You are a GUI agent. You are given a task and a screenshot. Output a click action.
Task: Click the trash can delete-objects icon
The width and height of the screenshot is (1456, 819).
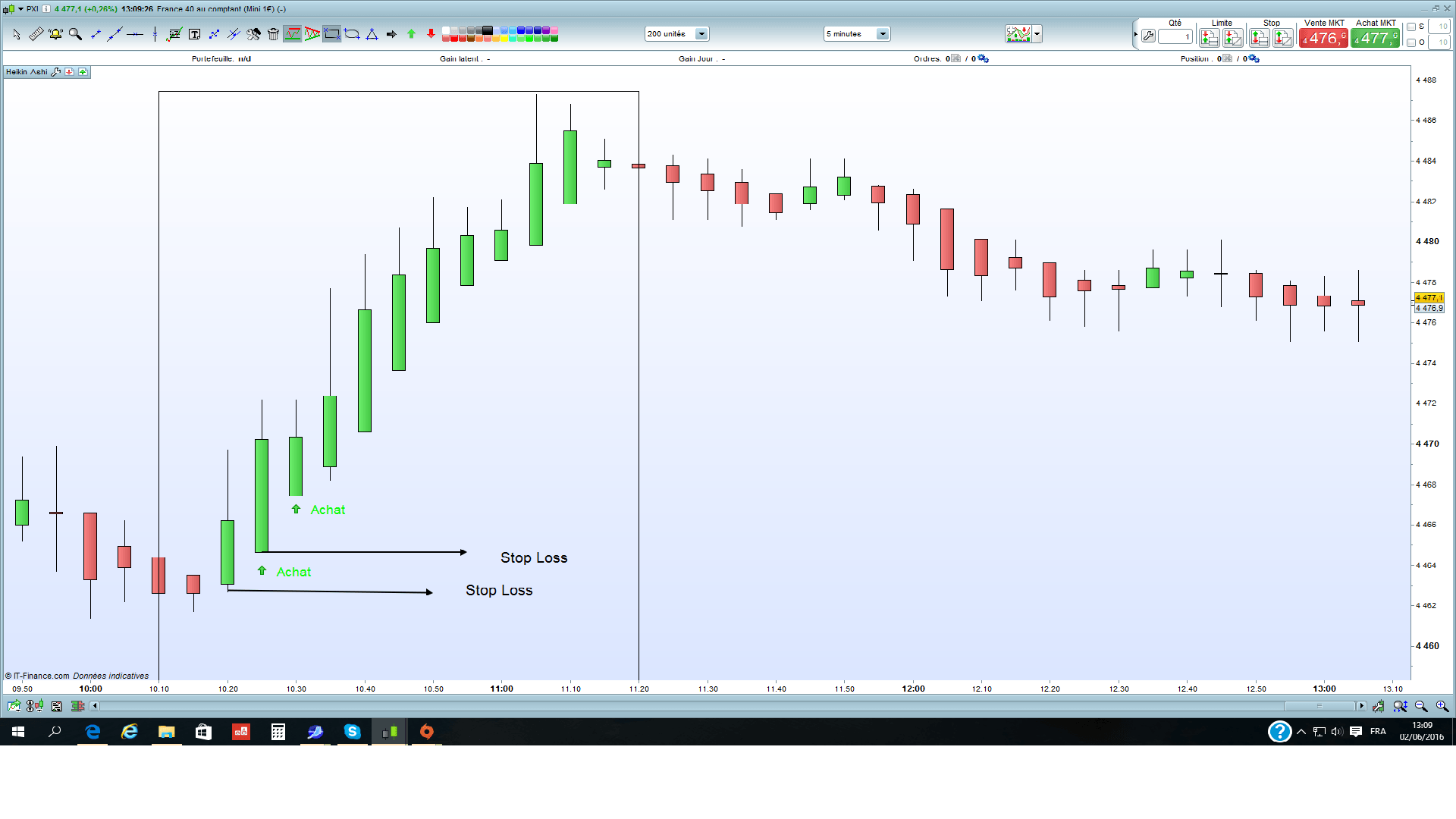tap(273, 34)
